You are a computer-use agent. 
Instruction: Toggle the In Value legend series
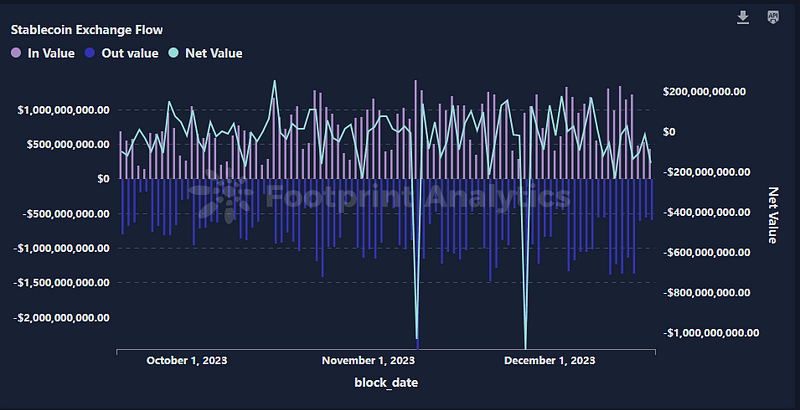[x=43, y=53]
